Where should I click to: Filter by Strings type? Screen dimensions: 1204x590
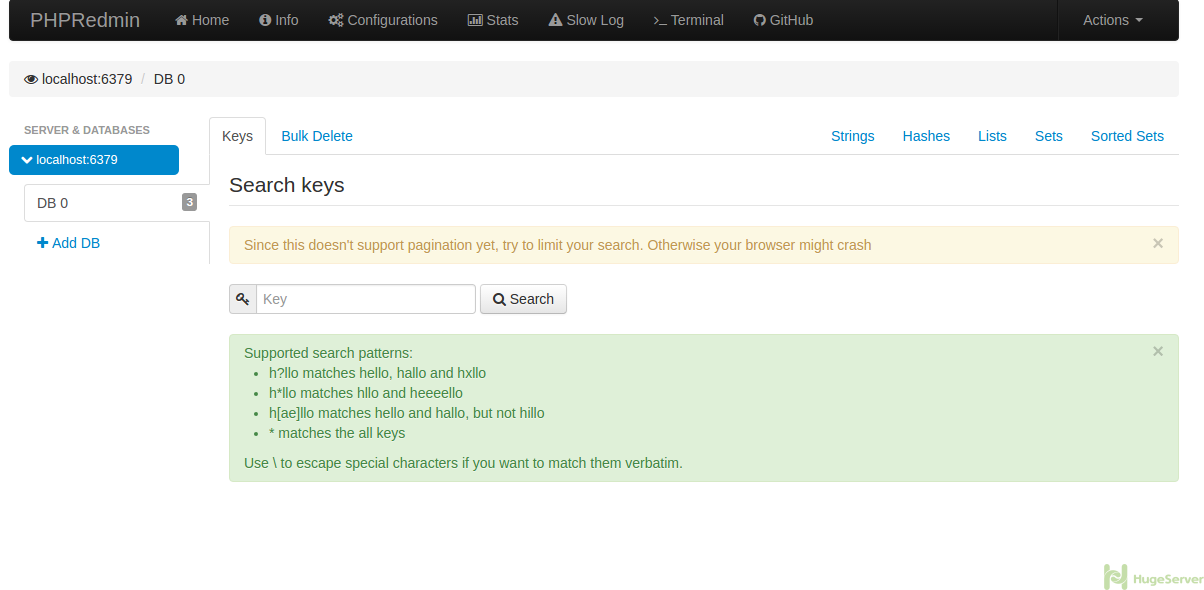coord(853,136)
